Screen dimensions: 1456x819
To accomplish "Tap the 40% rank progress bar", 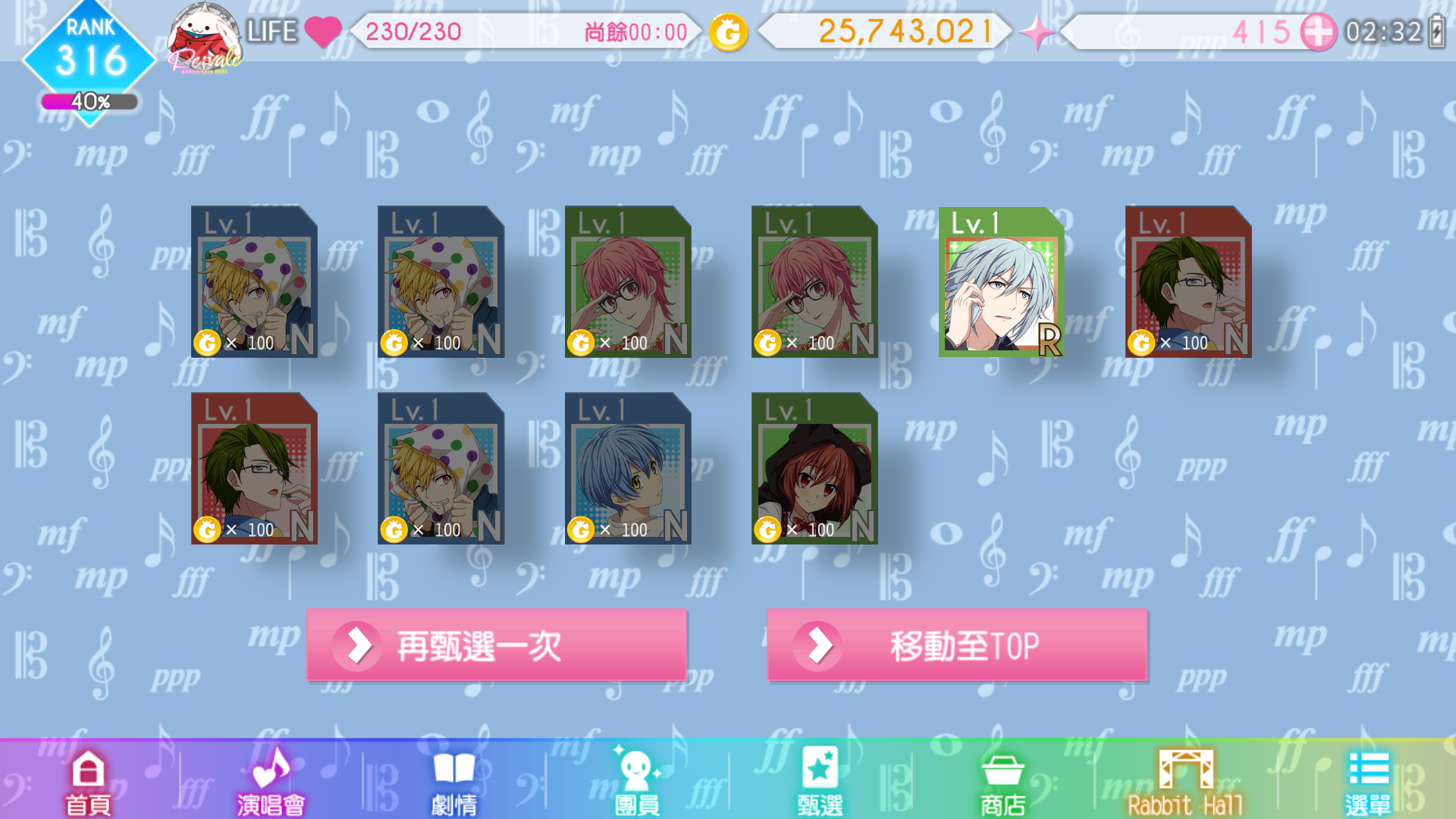I will pyautogui.click(x=89, y=102).
